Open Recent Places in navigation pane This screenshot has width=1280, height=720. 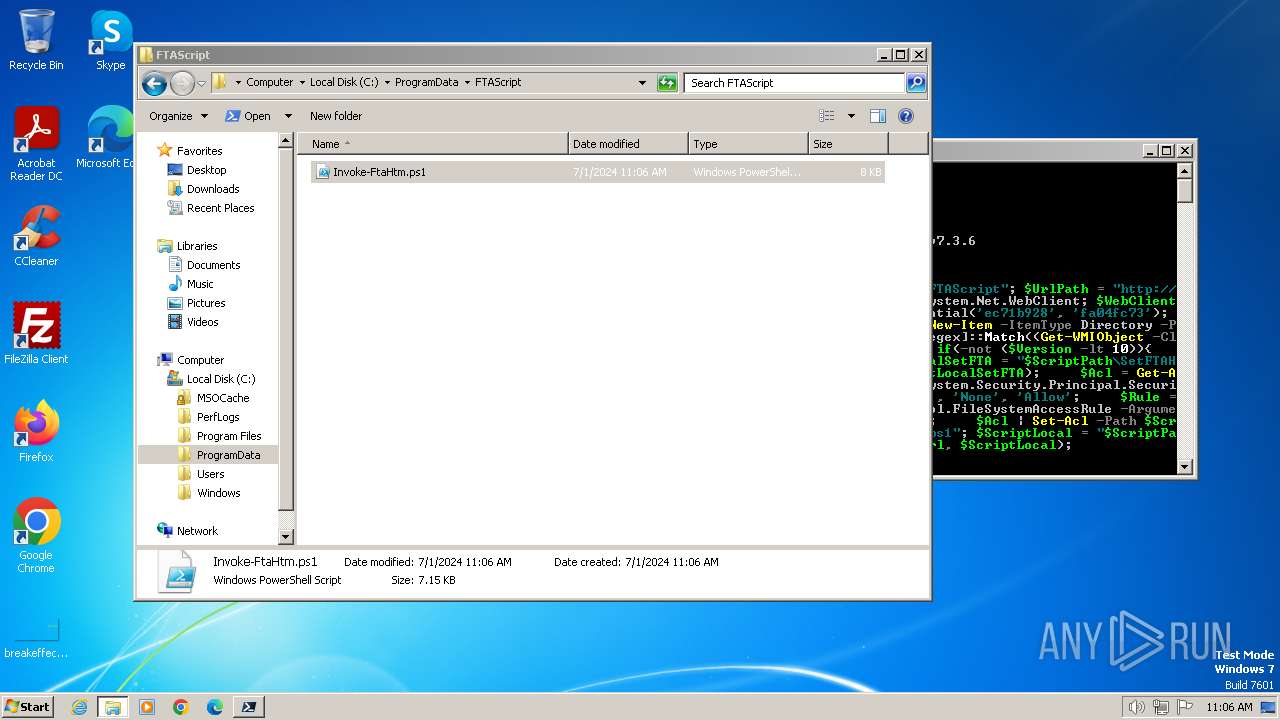[x=220, y=208]
